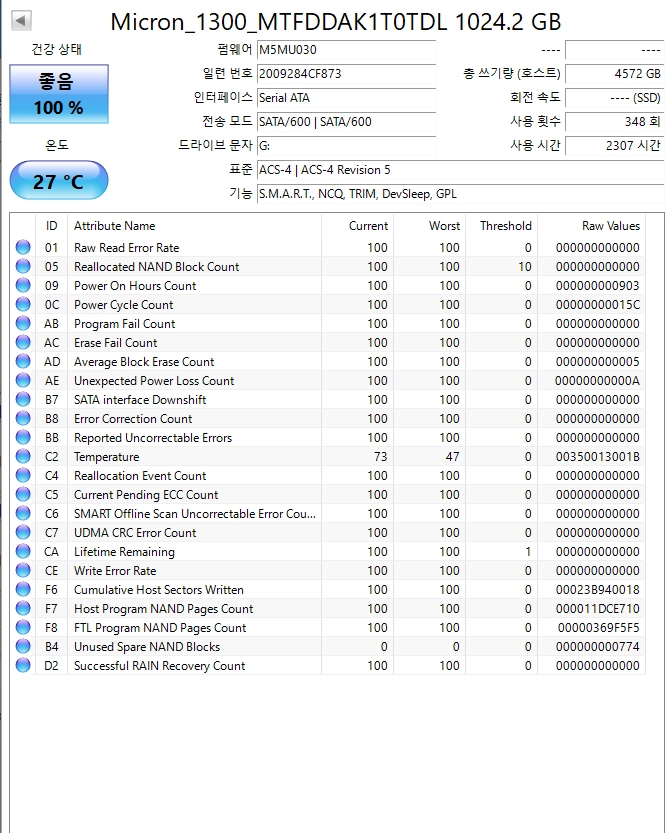Click the drive title Micron_1300_MTFDDAK1T0TDL 1024.2 GB
The width and height of the screenshot is (670, 833).
point(335,22)
